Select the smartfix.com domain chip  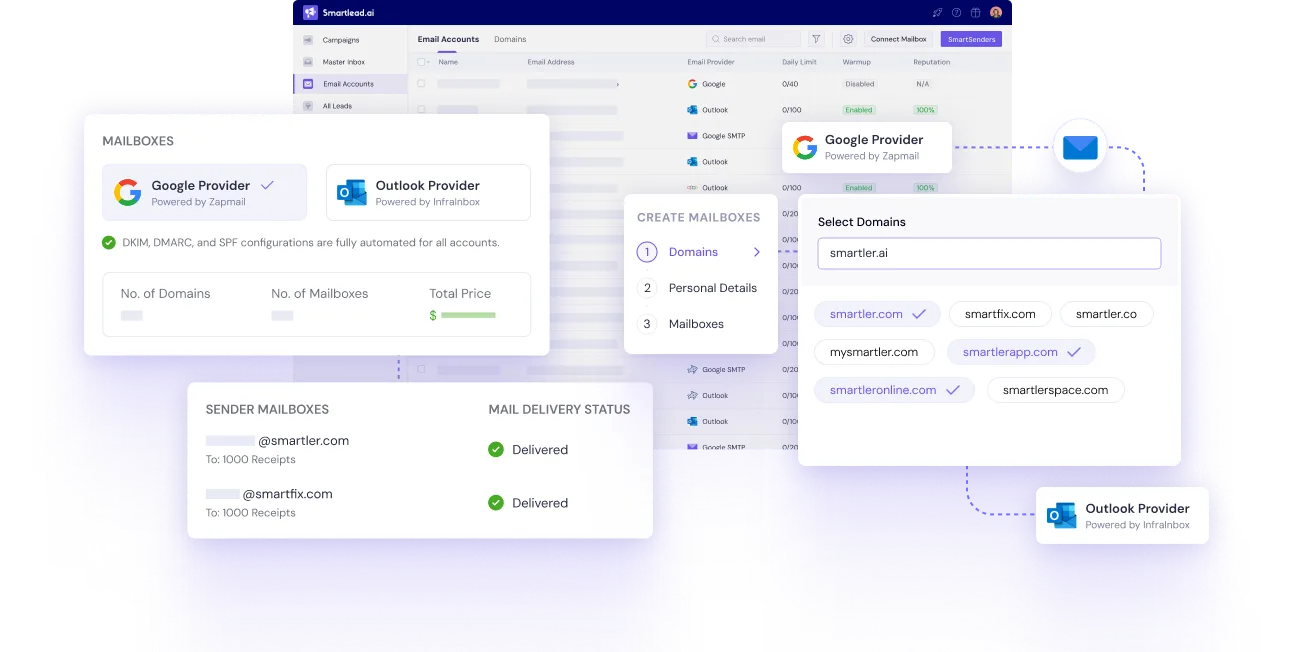[x=1000, y=314]
